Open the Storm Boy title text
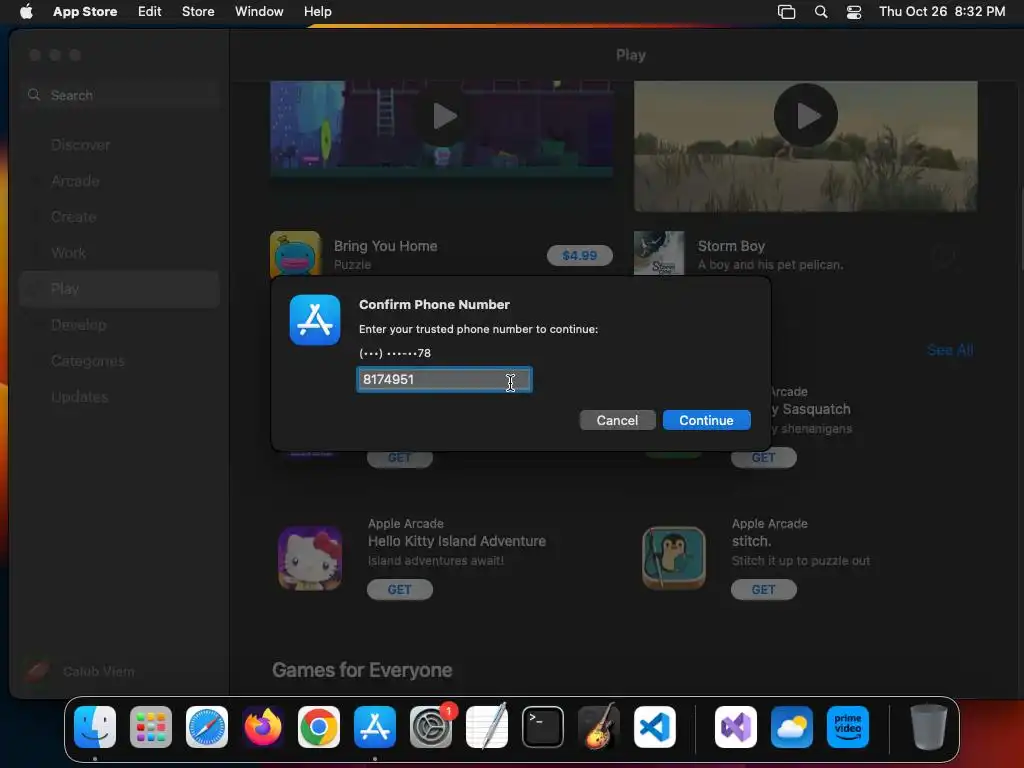Viewport: 1024px width, 768px height. coord(731,246)
